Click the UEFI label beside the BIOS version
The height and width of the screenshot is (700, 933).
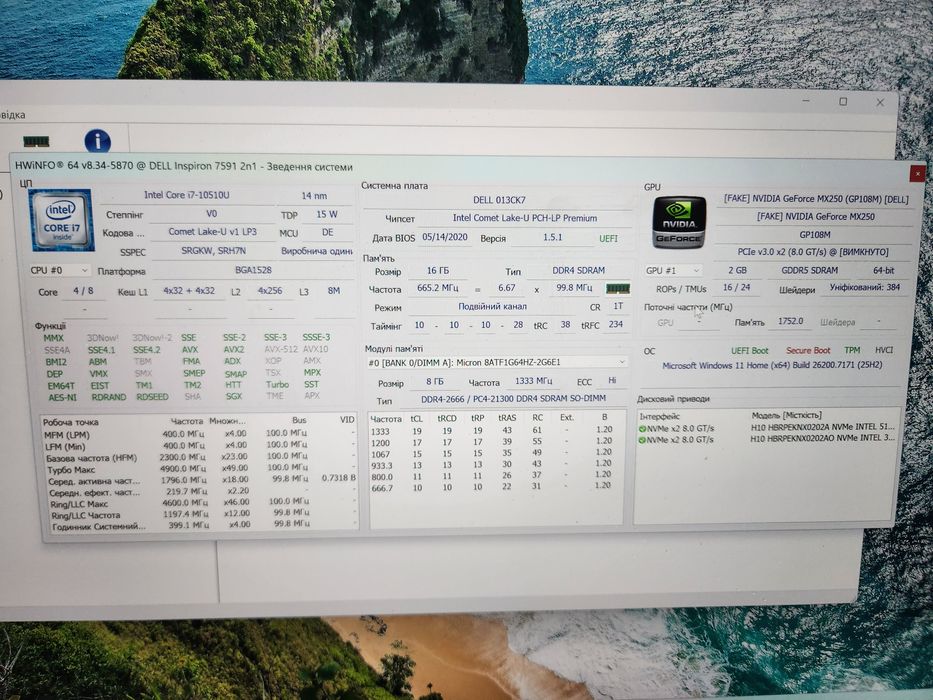tap(608, 238)
